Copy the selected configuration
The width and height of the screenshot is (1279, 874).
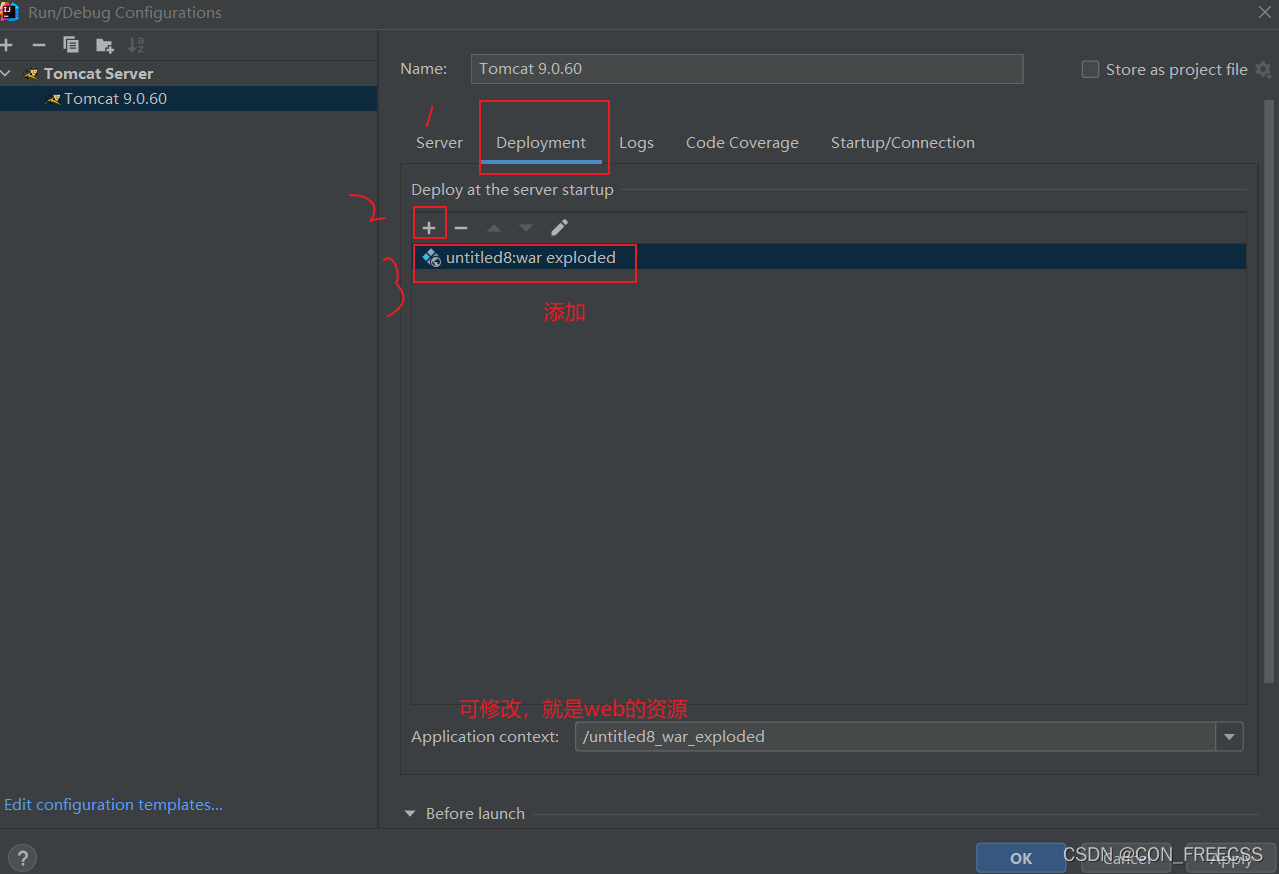(71, 45)
